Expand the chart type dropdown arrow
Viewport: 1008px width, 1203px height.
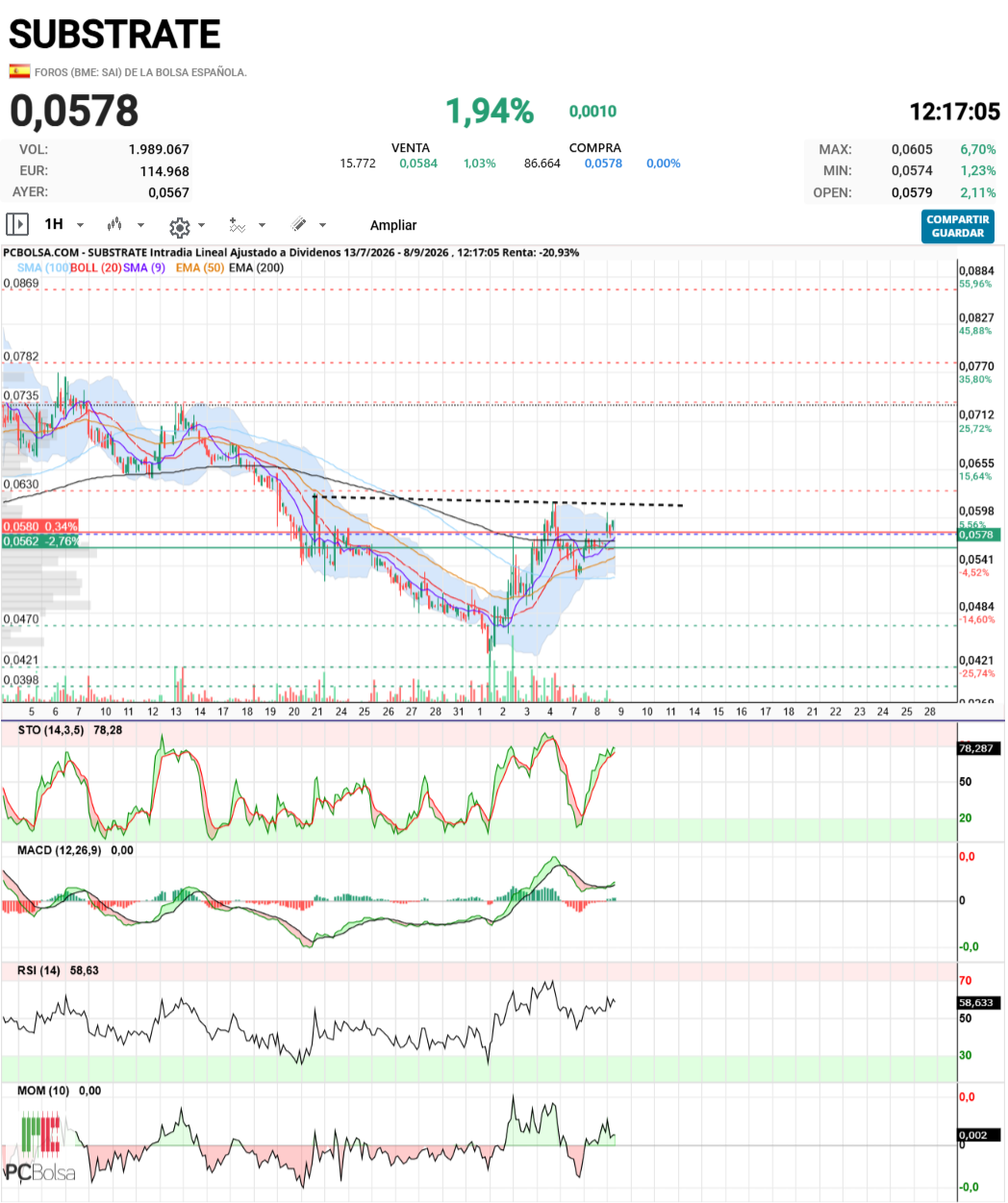tap(140, 225)
